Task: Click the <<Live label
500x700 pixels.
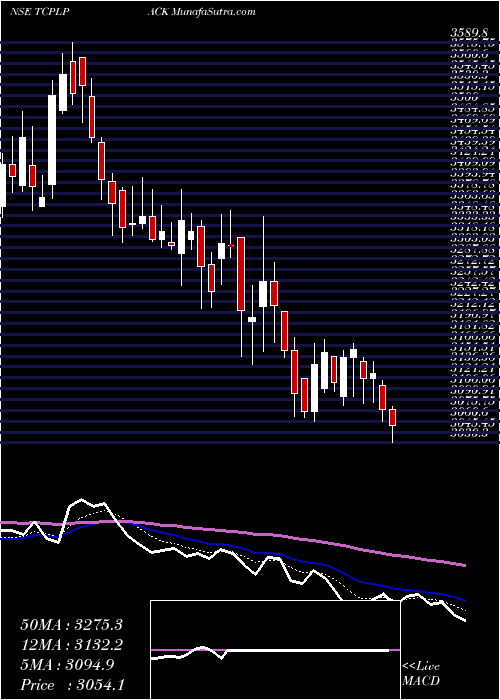Action: 421,667
